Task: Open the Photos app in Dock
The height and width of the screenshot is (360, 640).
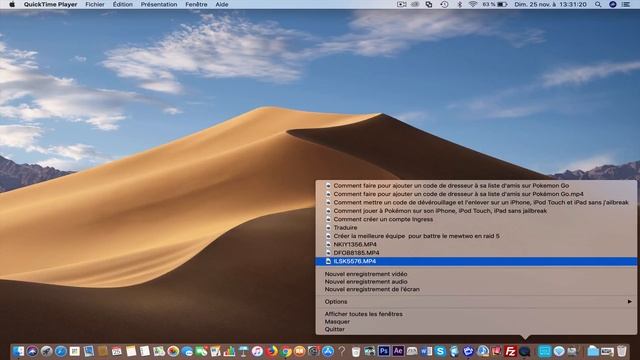Action: pyautogui.click(x=173, y=351)
